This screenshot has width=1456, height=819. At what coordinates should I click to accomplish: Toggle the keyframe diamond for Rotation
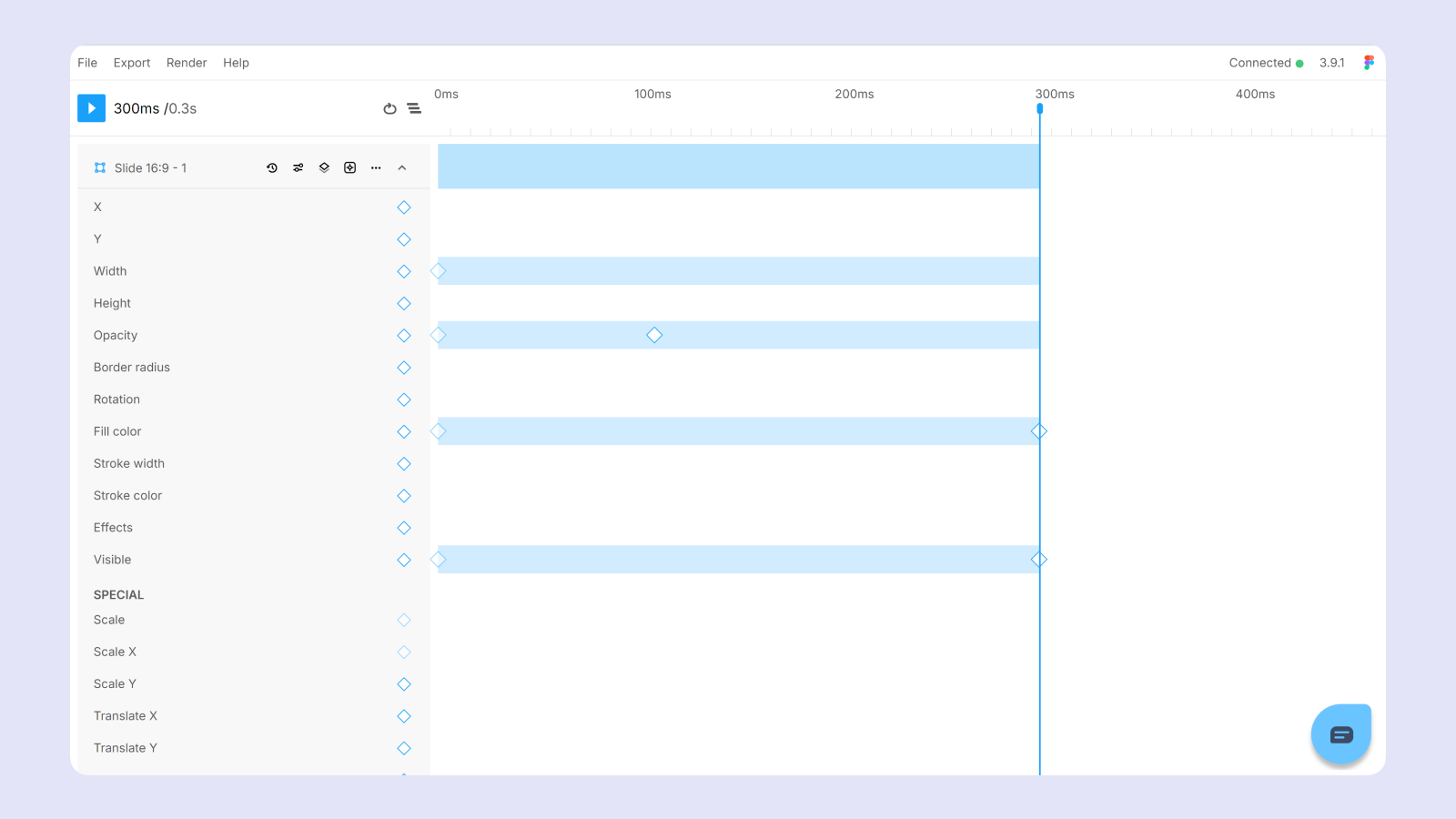(x=404, y=399)
